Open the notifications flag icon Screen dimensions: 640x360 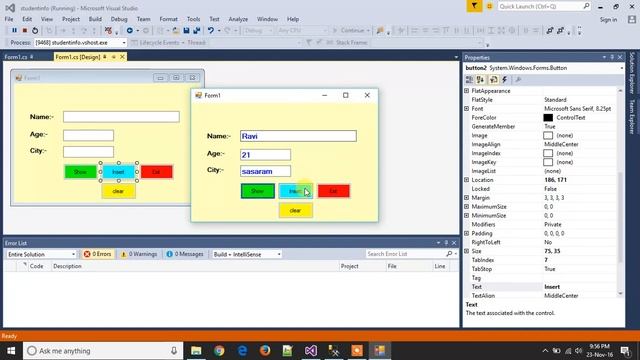pyautogui.click(x=474, y=6)
